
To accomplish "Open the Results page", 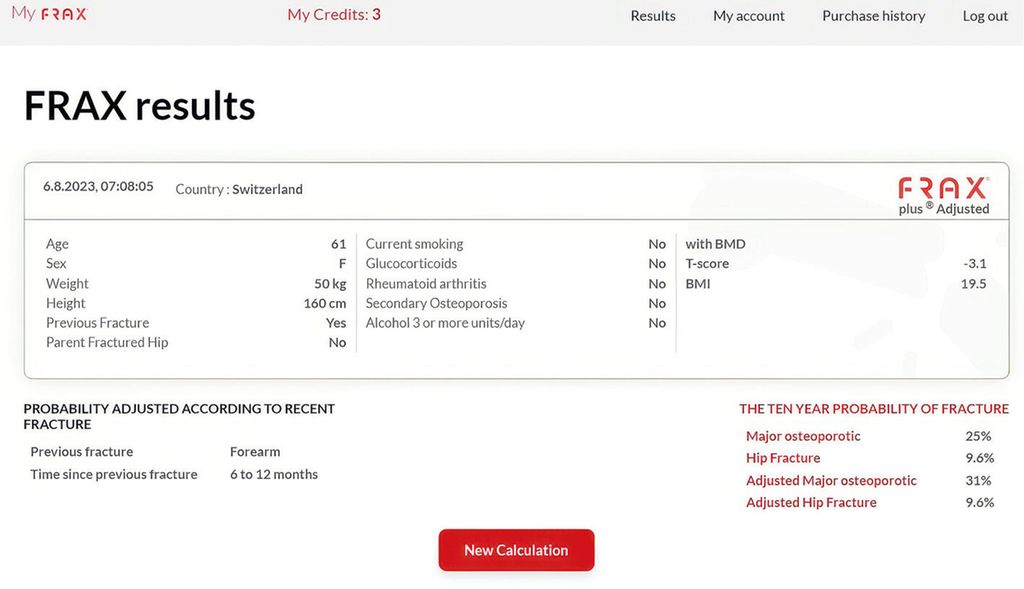I will click(x=653, y=16).
